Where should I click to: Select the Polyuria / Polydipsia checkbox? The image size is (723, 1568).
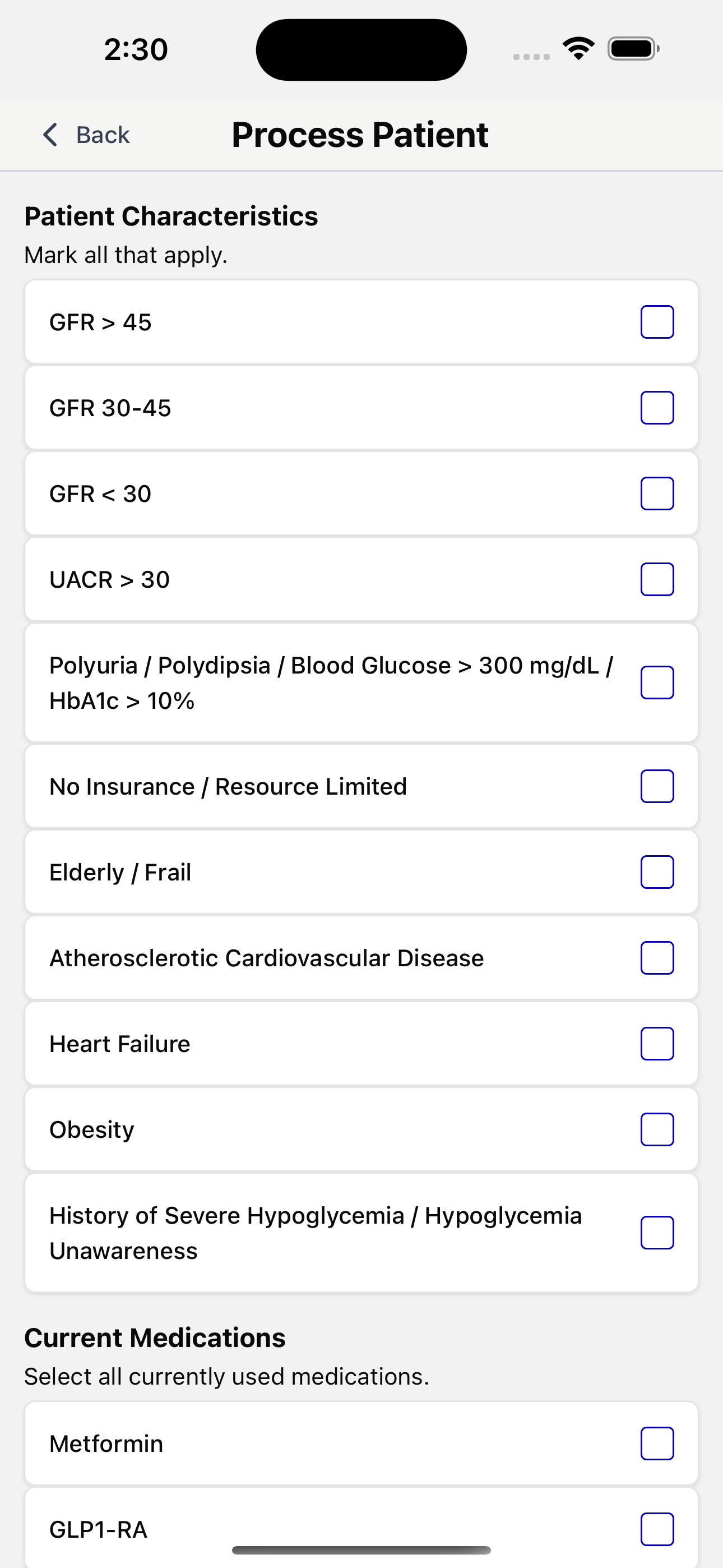657,683
